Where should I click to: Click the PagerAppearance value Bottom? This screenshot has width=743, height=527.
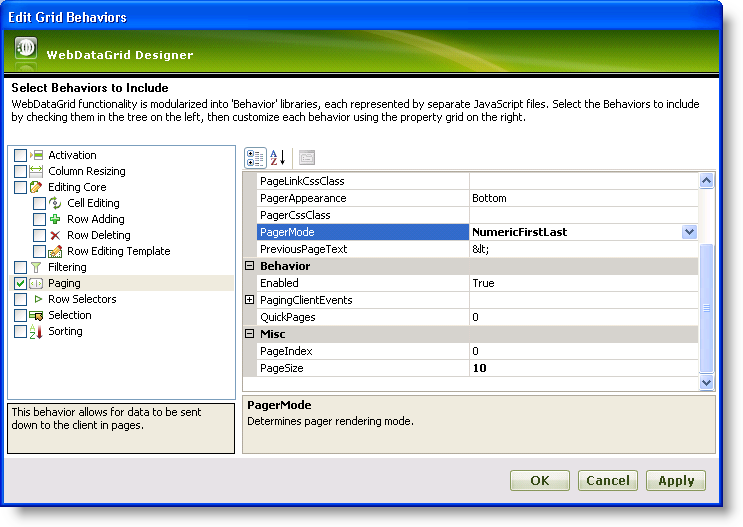pos(584,198)
